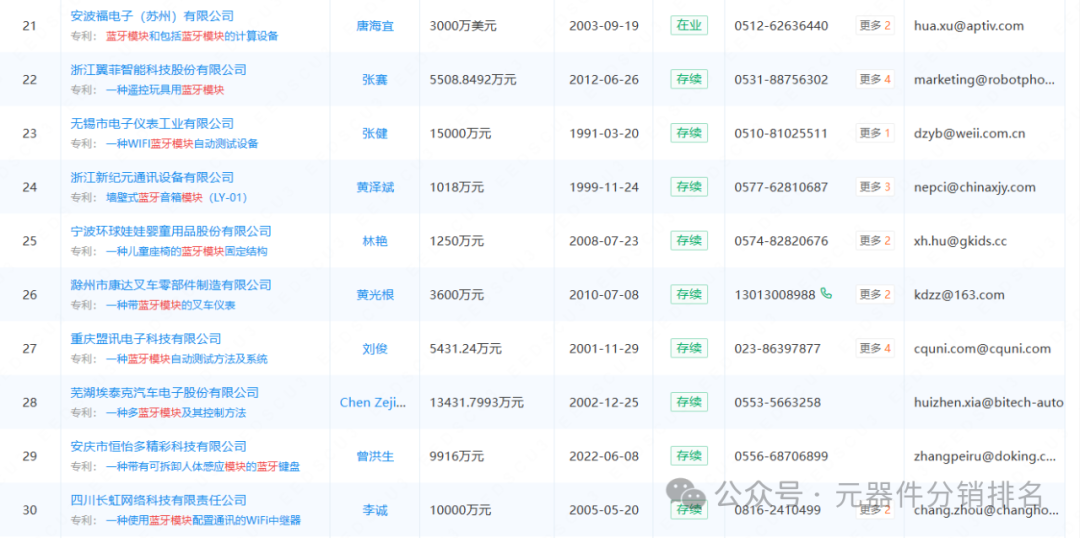1080x538 pixels.
Task: Select row number 25
Action: (x=30, y=240)
